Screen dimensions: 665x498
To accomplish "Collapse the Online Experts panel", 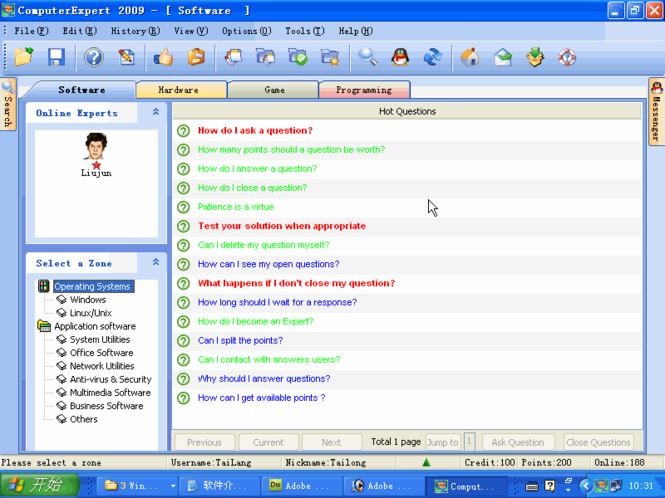I will (156, 113).
